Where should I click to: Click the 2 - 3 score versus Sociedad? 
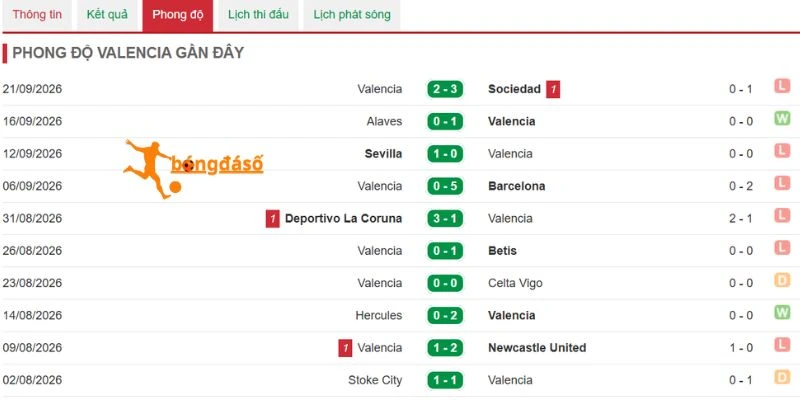tap(445, 89)
